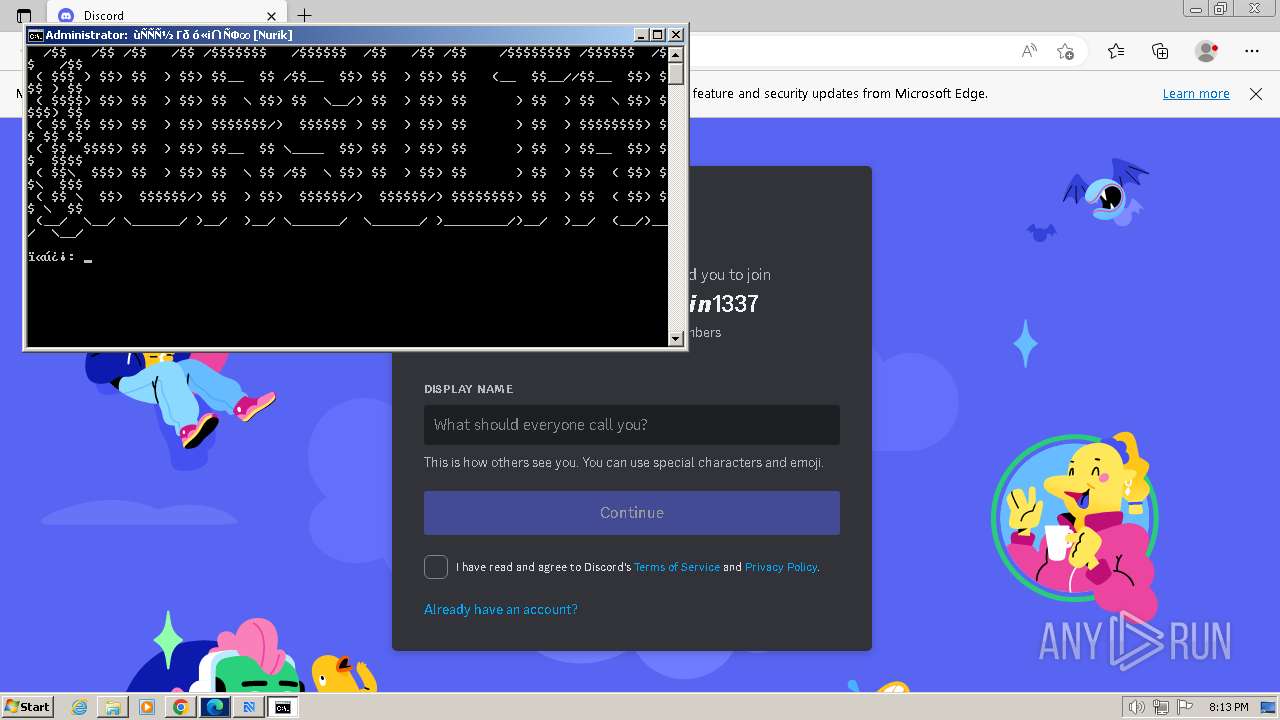This screenshot has width=1280, height=720.
Task: Click the console vertical scrollbar thumb
Action: point(676,73)
